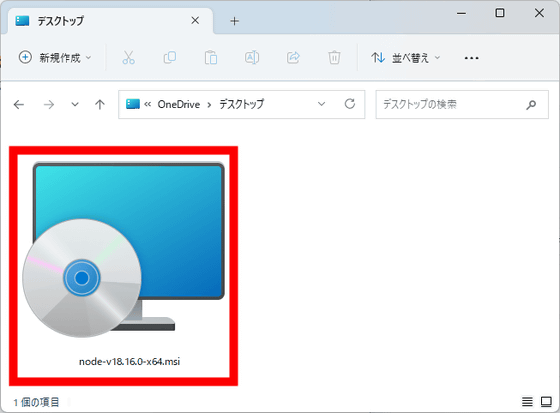Click the Paste clipboard icon
Viewport: 560px width, 413px height.
(x=211, y=58)
